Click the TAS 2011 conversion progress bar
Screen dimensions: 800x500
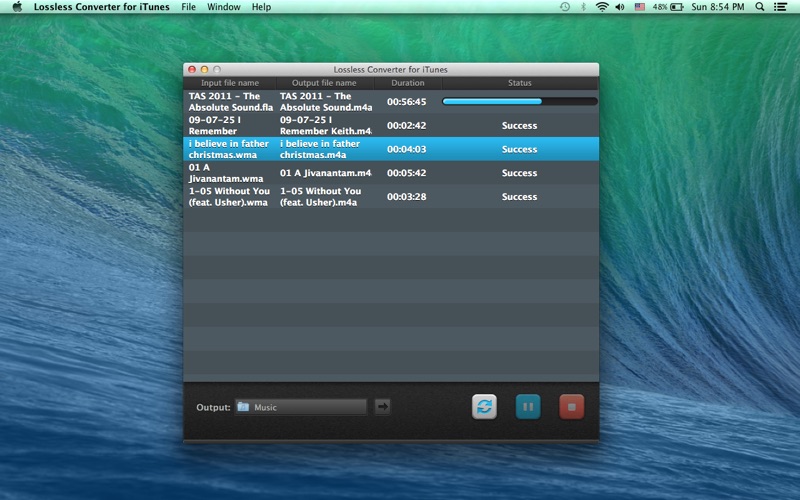pyautogui.click(x=519, y=102)
